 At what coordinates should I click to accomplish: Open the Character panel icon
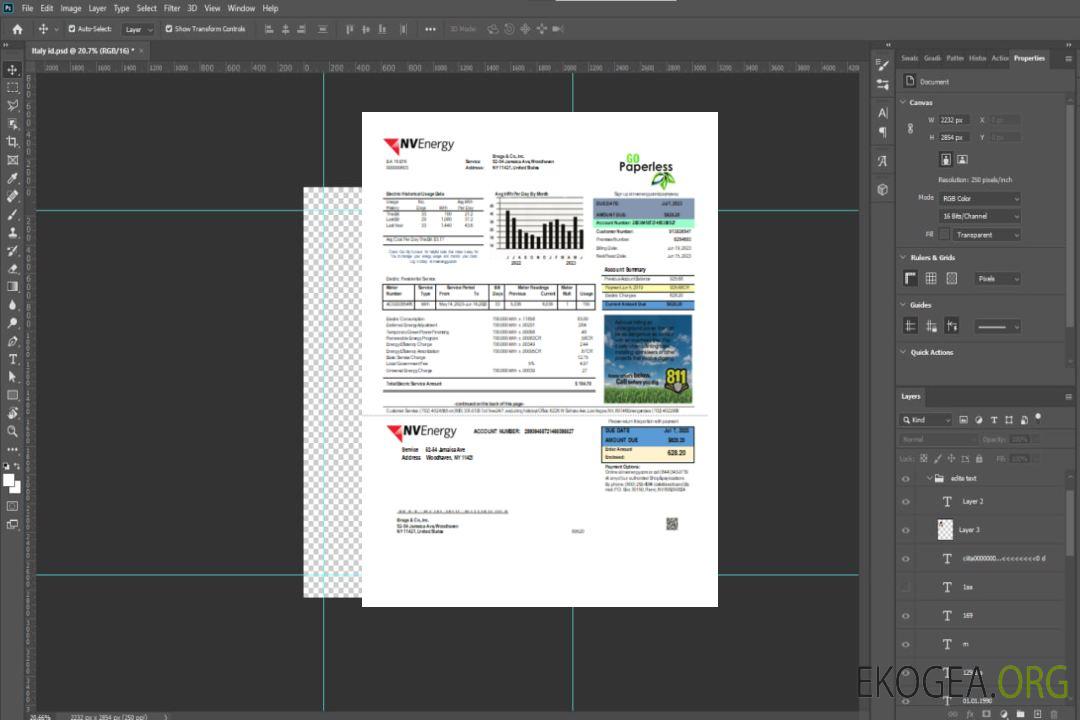(883, 113)
